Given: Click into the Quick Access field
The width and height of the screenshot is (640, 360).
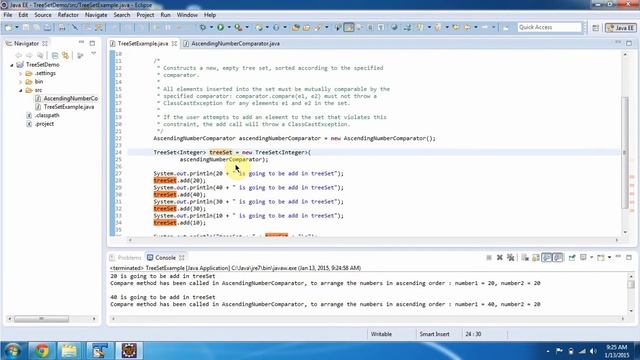Looking at the screenshot, I should [549, 27].
